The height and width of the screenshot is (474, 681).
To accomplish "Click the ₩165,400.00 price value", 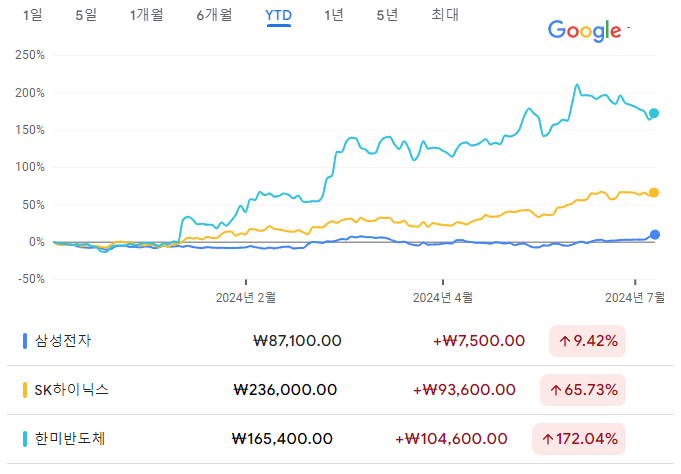I will coord(282,439).
